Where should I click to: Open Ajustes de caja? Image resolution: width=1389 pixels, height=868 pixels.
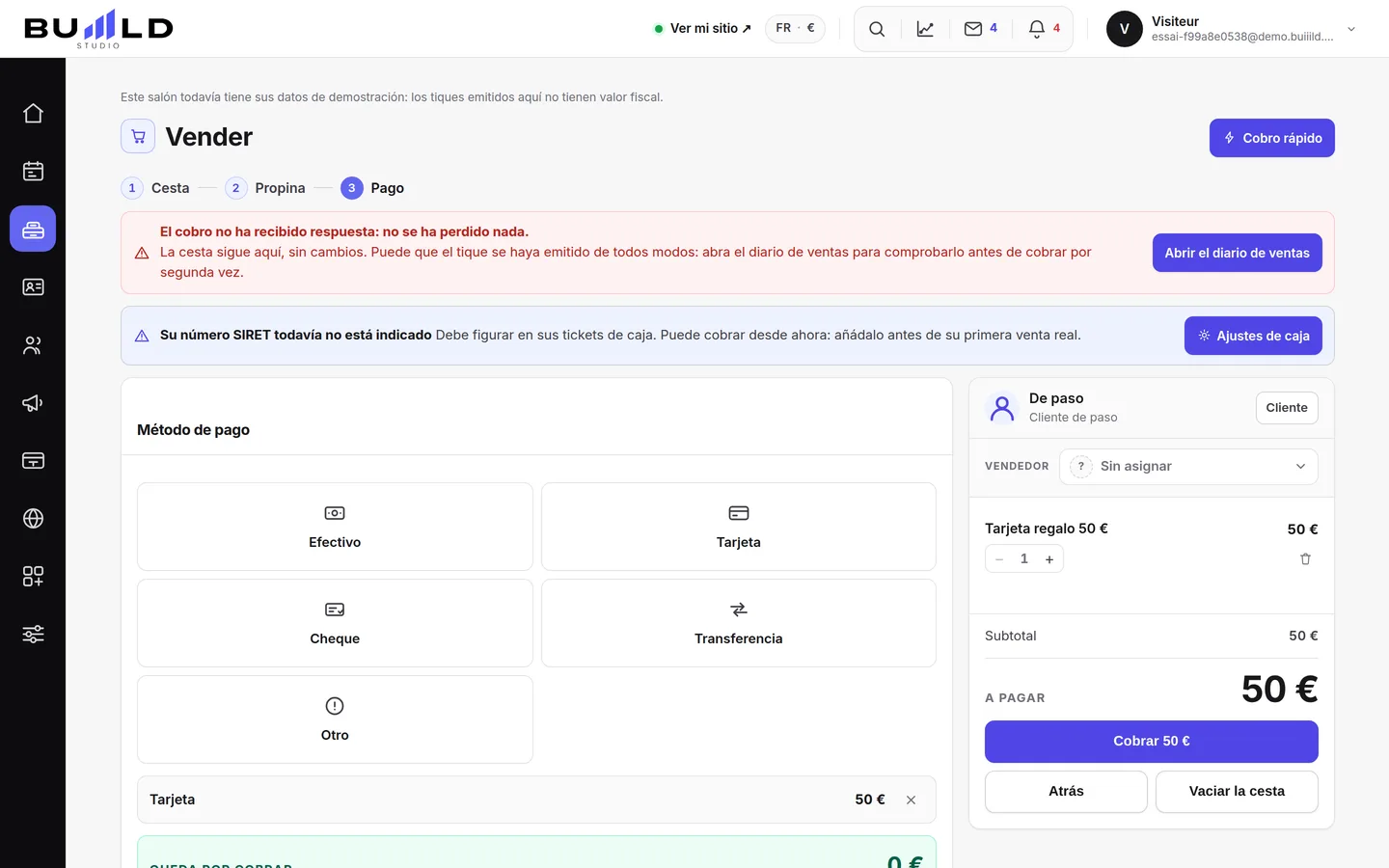coord(1253,336)
